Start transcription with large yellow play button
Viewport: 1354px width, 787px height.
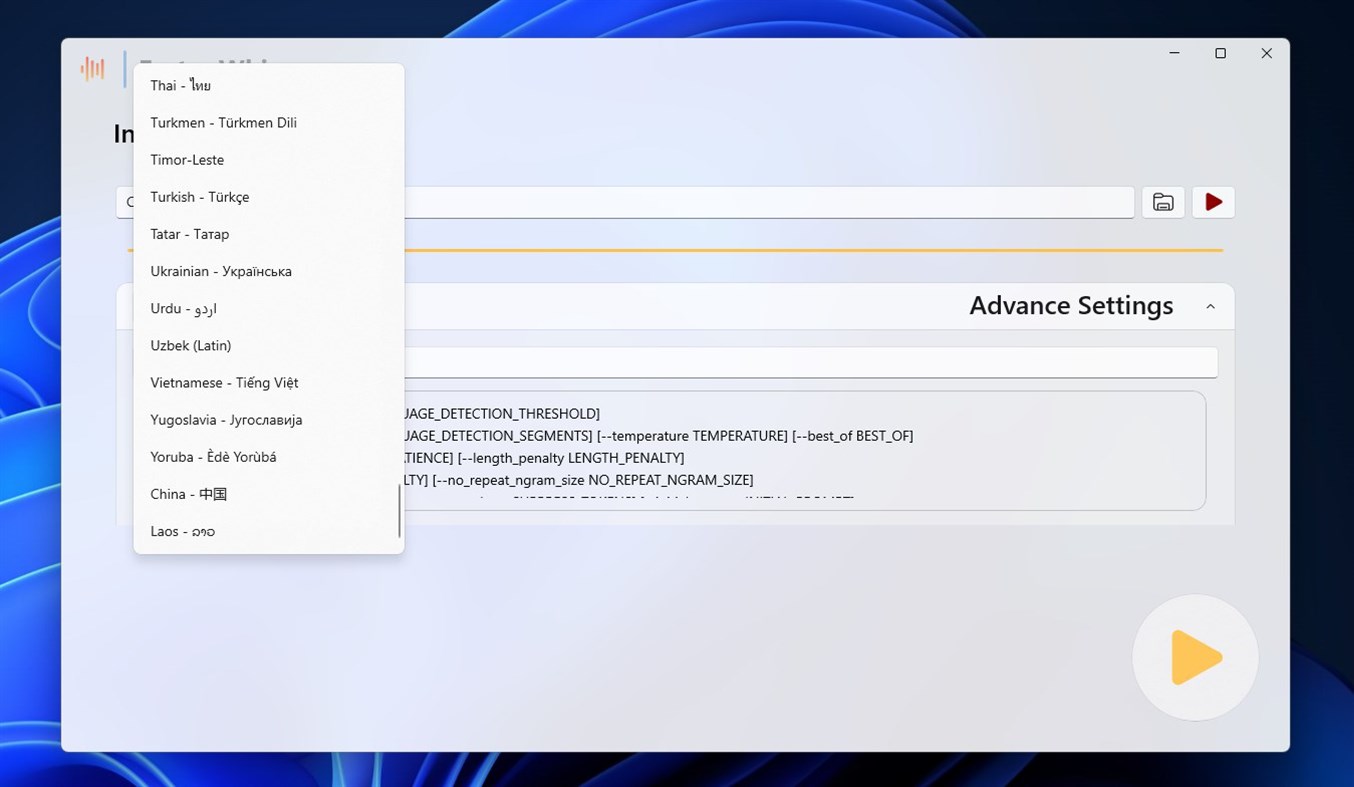pos(1195,658)
